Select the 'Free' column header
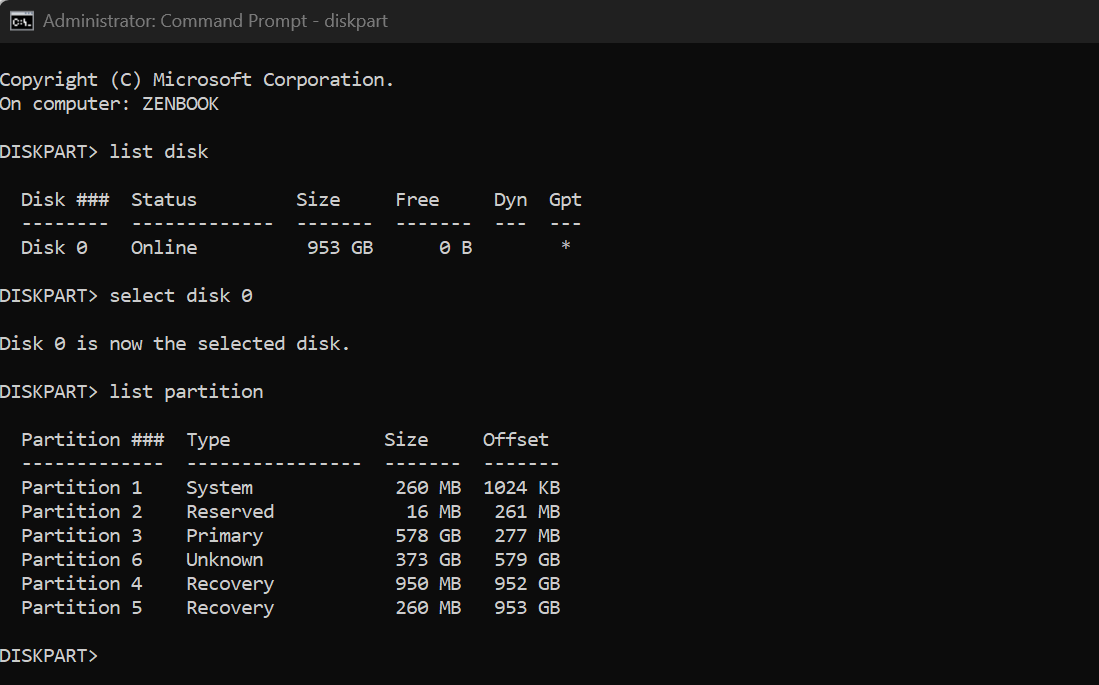 [417, 200]
